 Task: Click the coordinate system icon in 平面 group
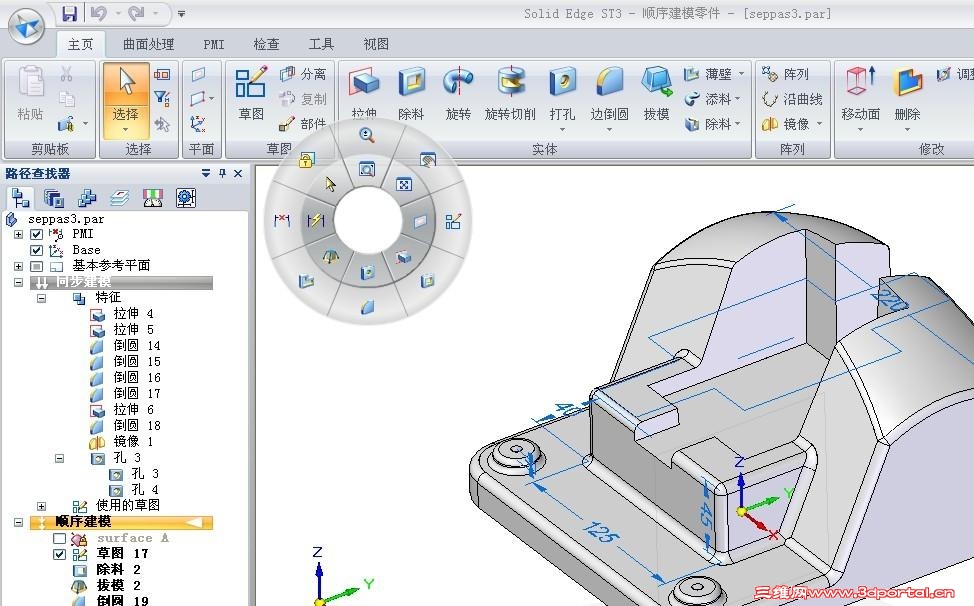click(x=199, y=123)
